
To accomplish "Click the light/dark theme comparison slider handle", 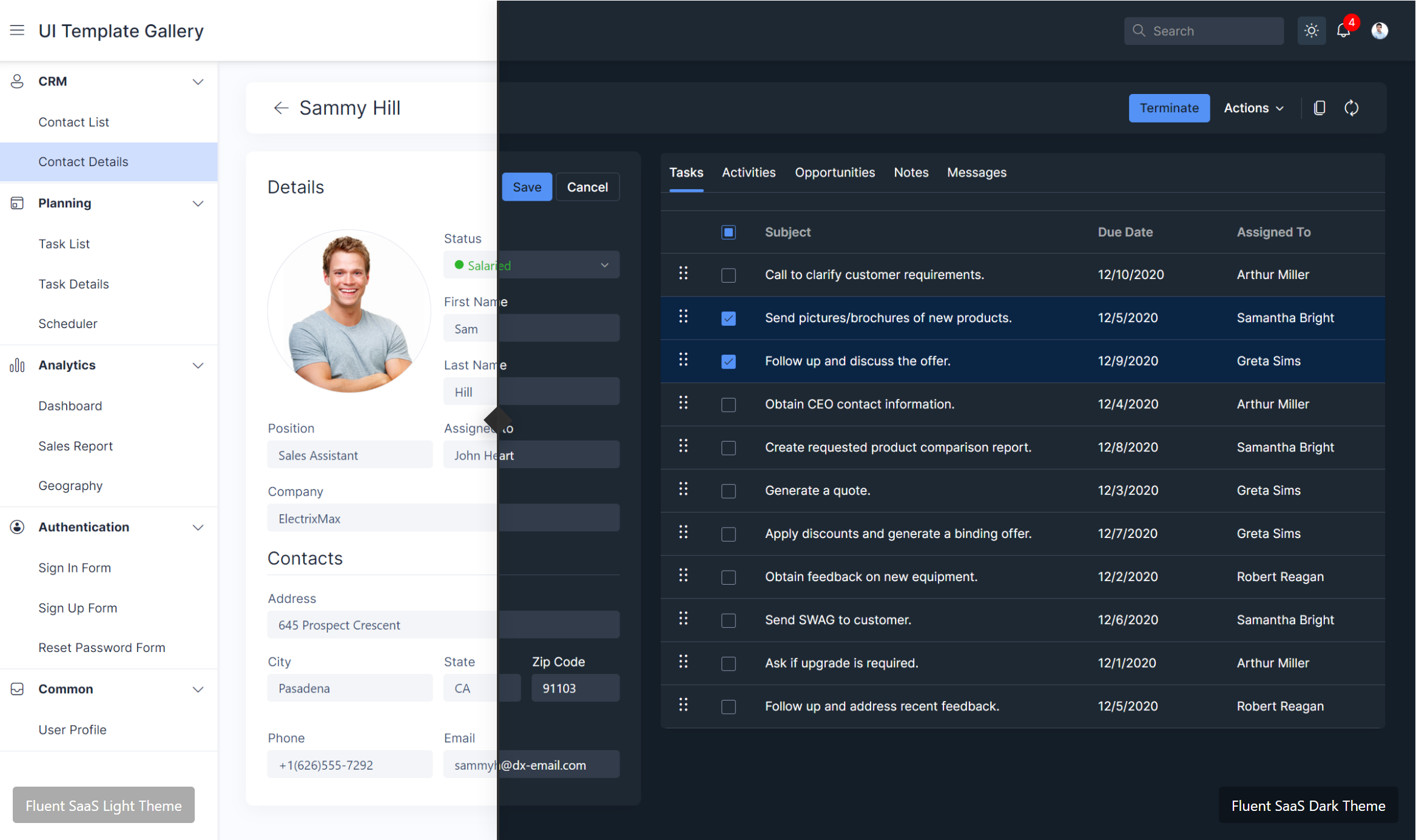I will point(497,420).
